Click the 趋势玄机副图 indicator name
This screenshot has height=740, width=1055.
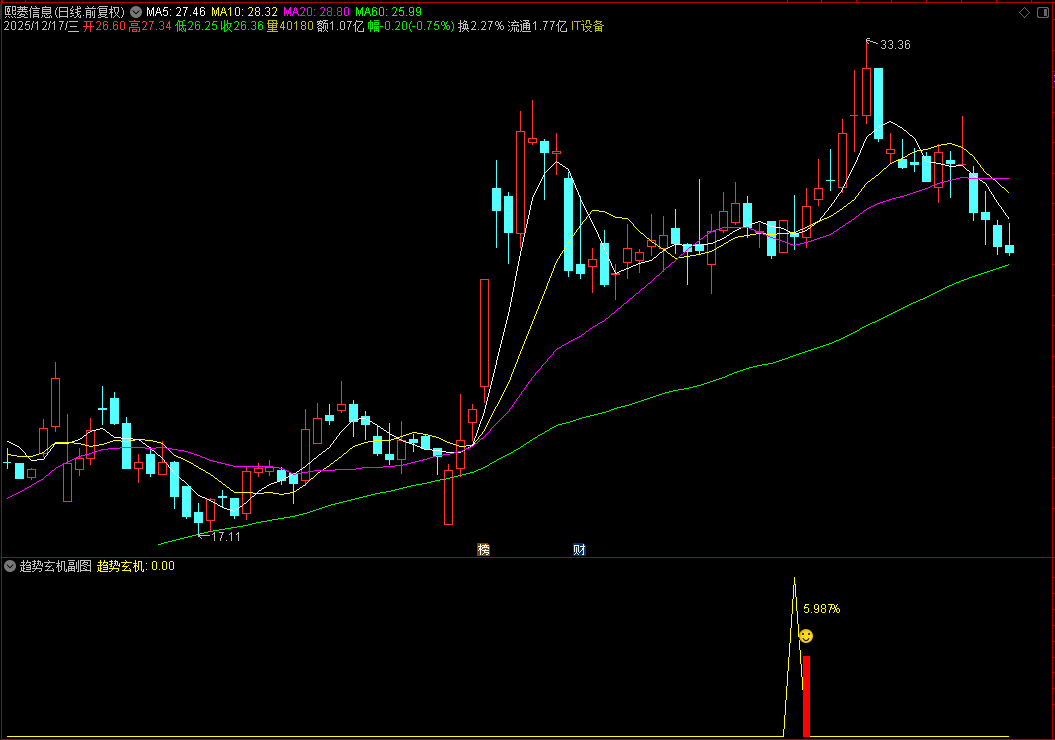55,566
